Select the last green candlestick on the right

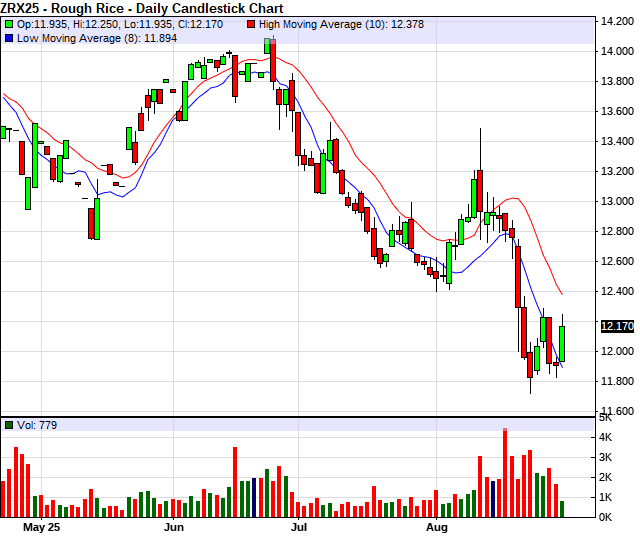click(562, 336)
